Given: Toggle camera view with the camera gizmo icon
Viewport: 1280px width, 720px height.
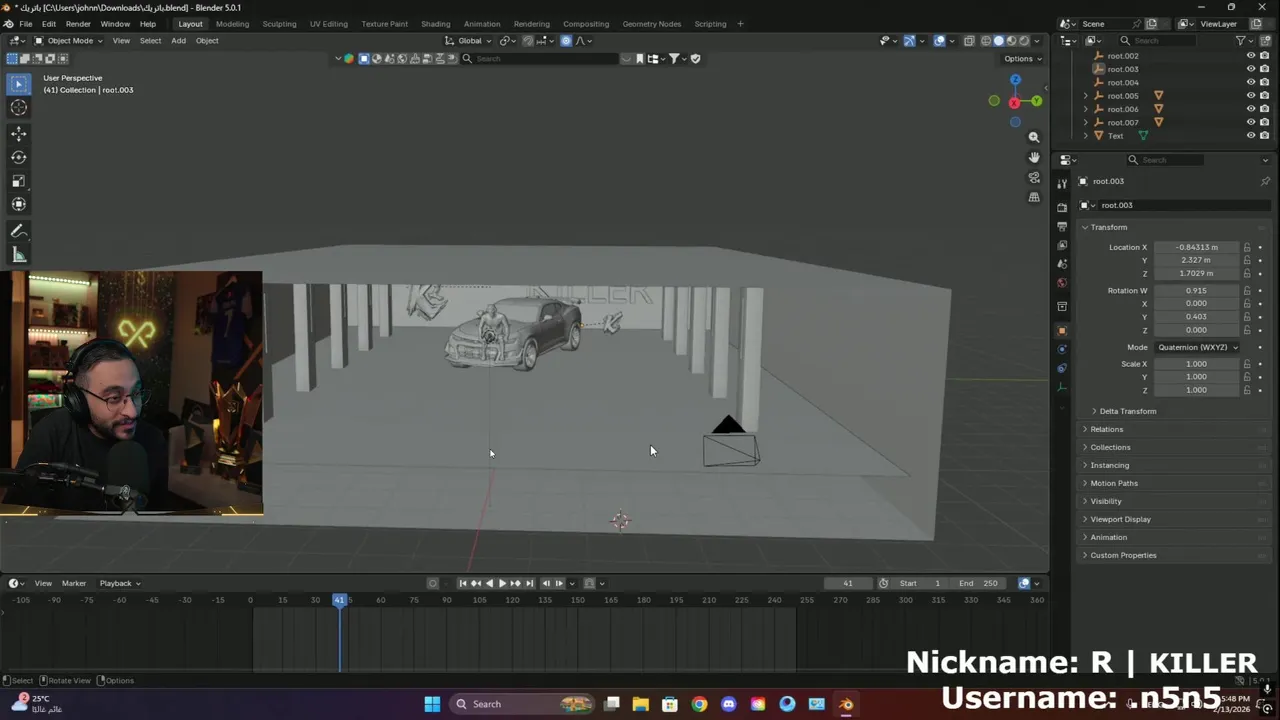Looking at the screenshot, I should [1034, 177].
